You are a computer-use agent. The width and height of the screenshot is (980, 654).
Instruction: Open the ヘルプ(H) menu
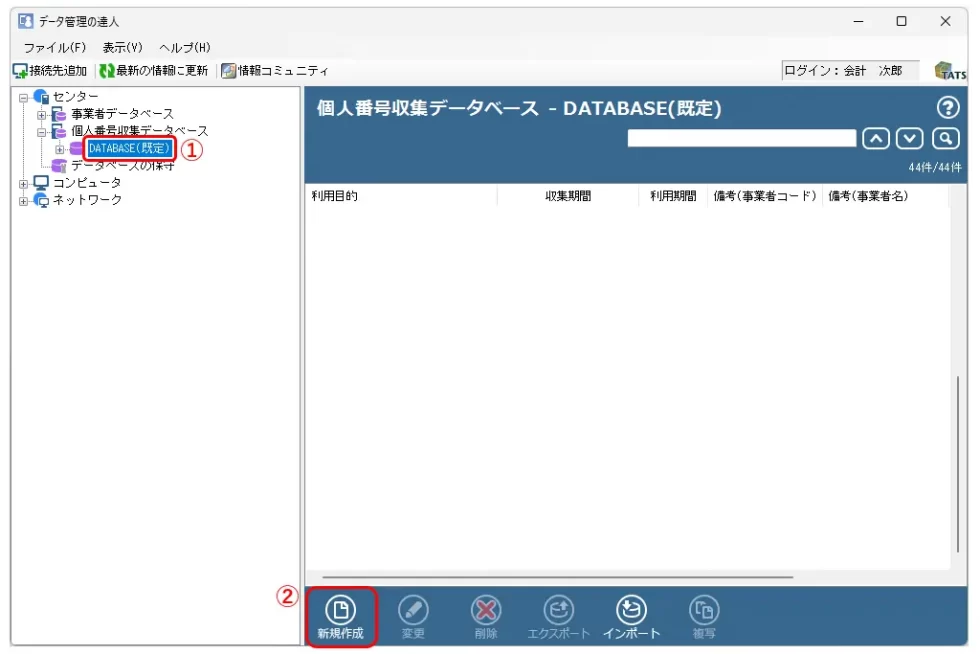[x=185, y=47]
